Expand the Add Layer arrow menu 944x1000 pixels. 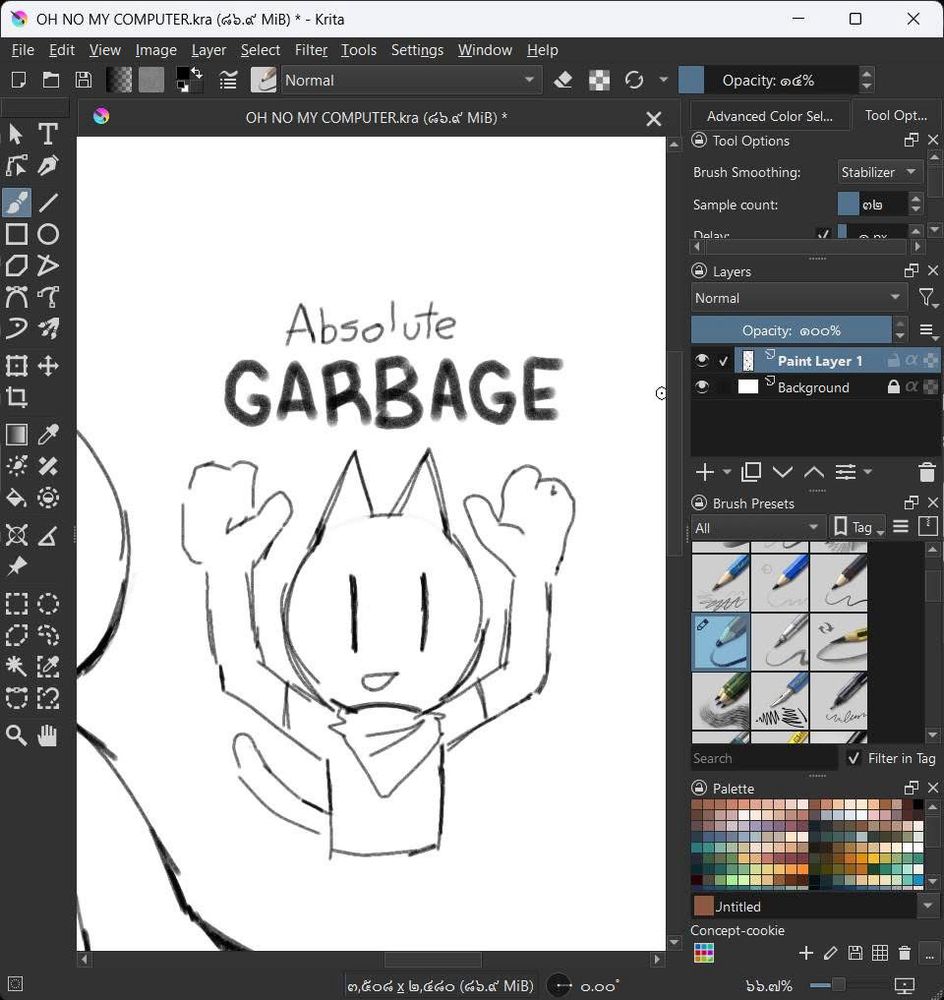click(x=727, y=472)
